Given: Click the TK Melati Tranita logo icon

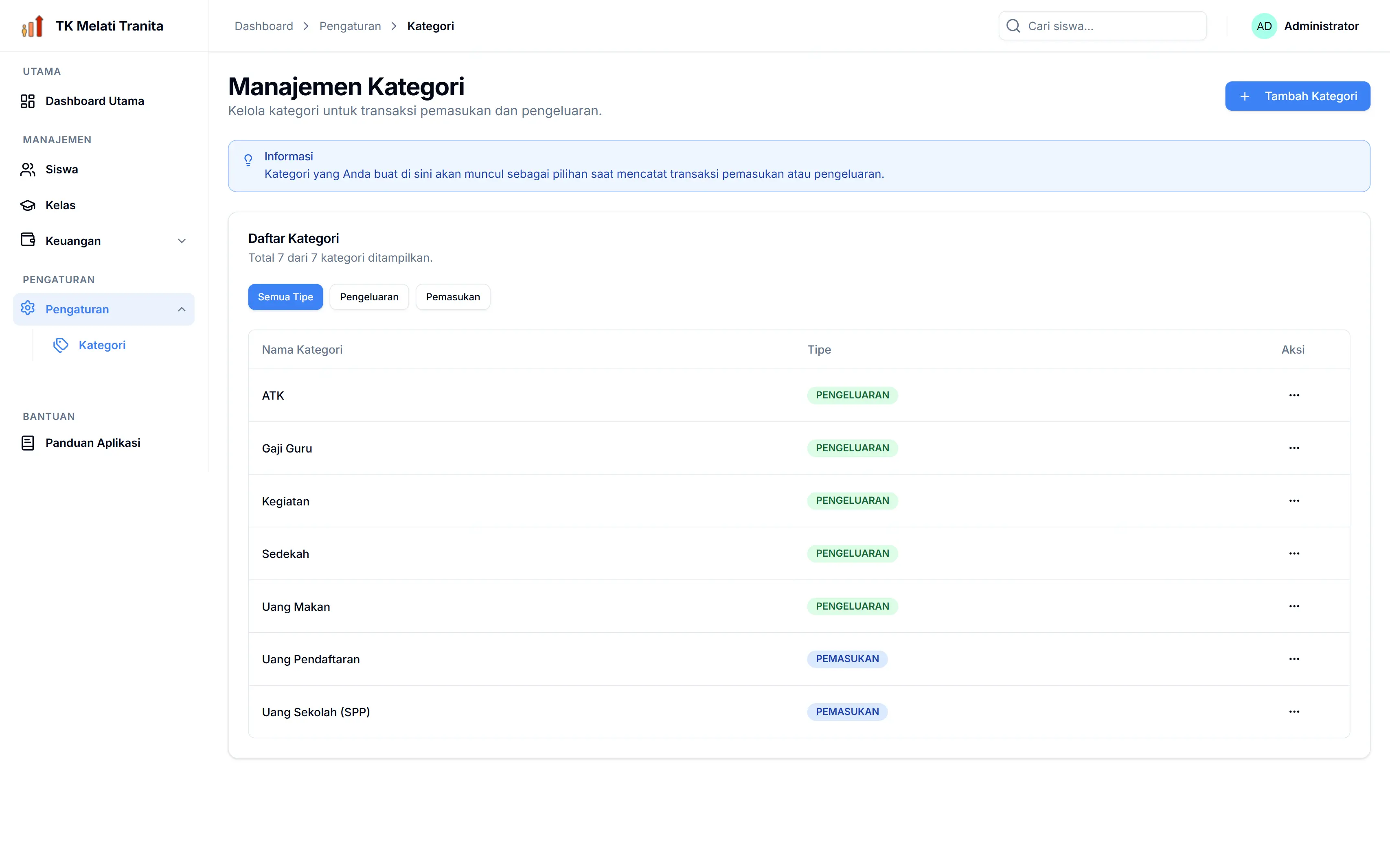Looking at the screenshot, I should (33, 26).
